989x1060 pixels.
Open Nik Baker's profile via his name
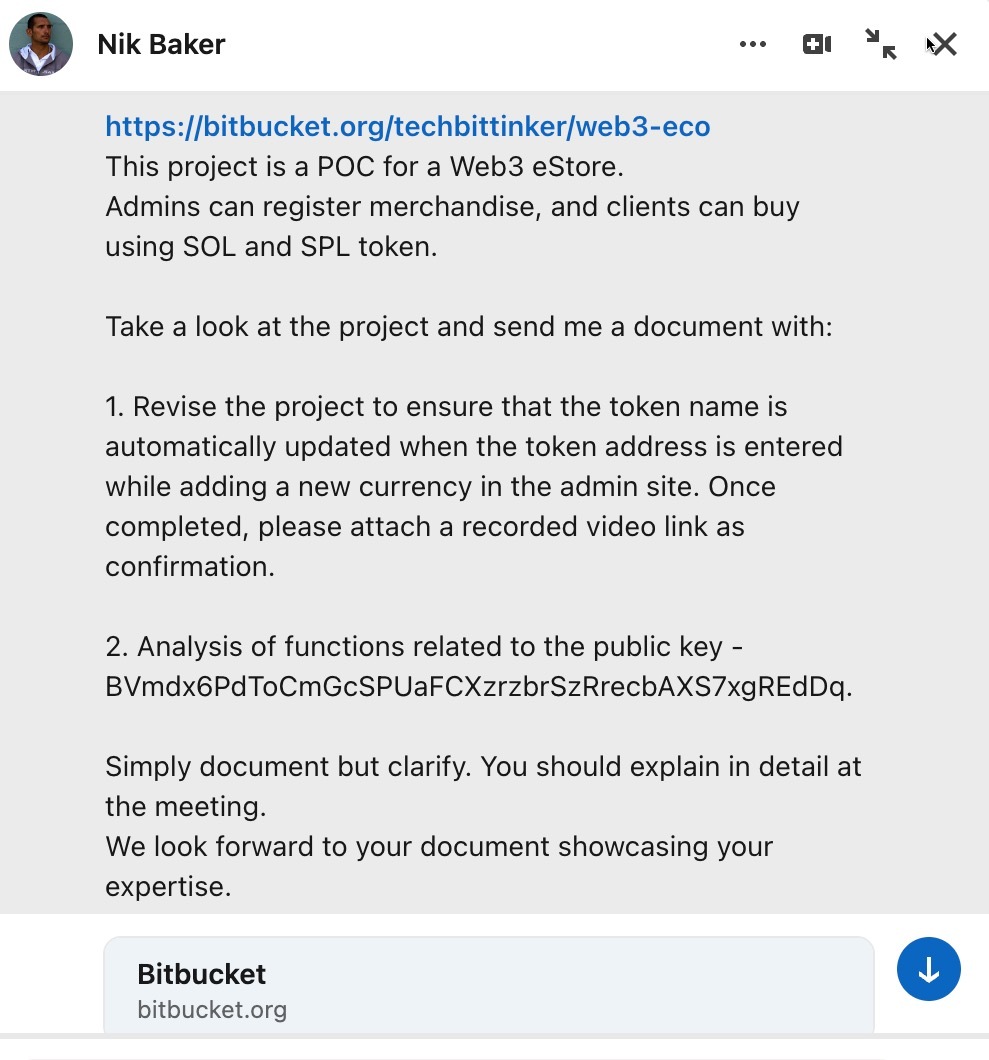(x=161, y=44)
